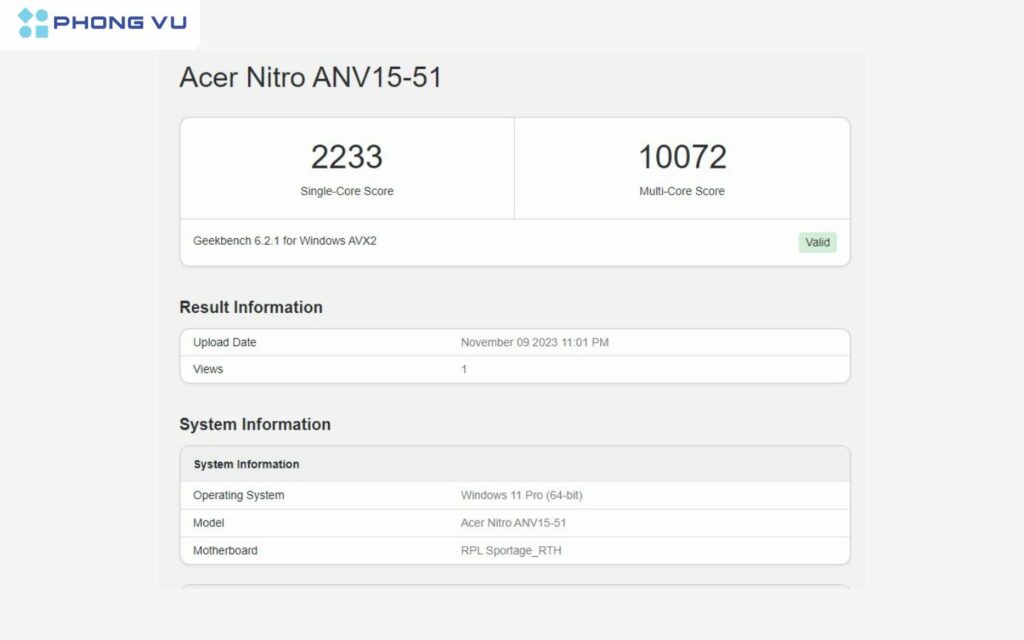Click the large System Information section heading
The height and width of the screenshot is (640, 1024).
pos(255,424)
